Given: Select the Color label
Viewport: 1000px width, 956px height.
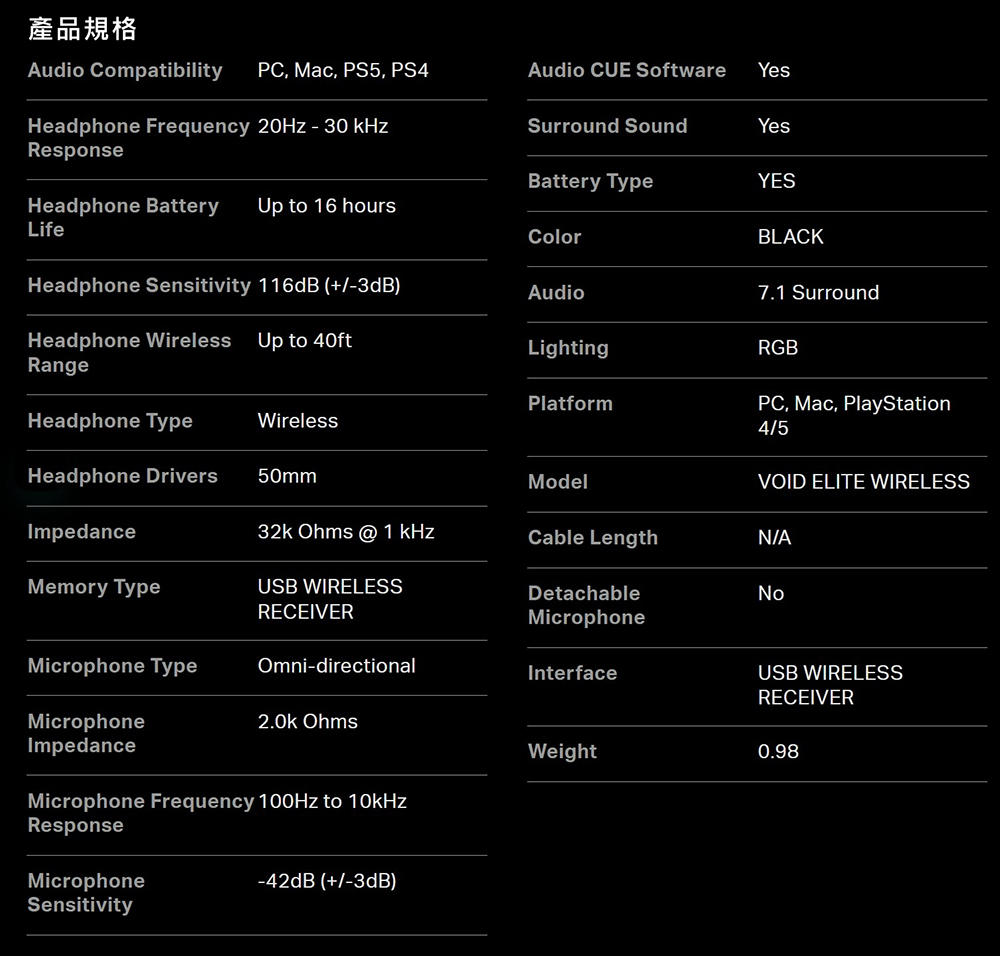Looking at the screenshot, I should point(554,237).
